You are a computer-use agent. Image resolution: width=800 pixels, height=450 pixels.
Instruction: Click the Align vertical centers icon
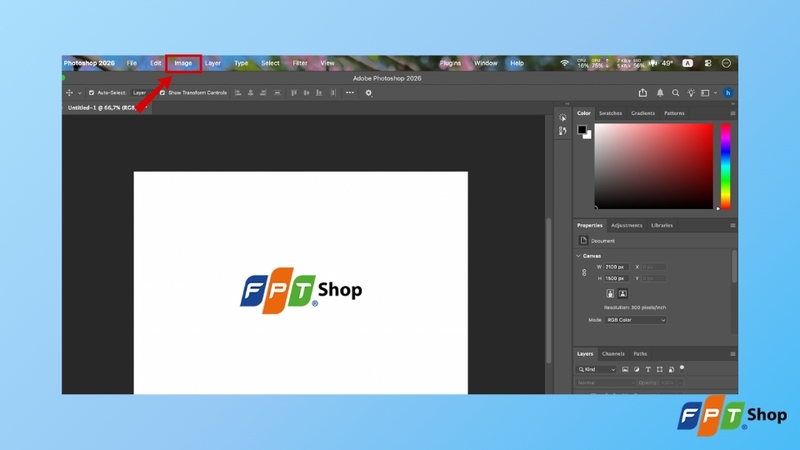306,93
